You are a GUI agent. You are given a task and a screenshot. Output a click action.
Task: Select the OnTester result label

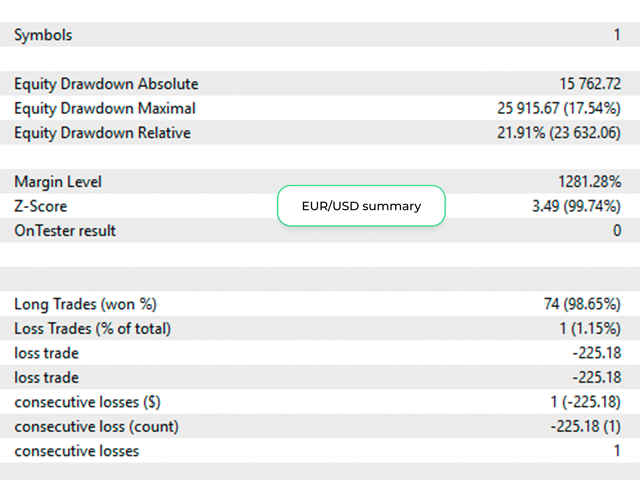65,231
